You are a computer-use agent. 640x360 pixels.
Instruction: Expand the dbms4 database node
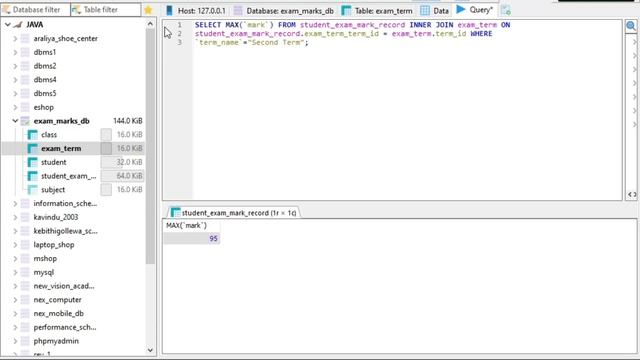[15, 80]
